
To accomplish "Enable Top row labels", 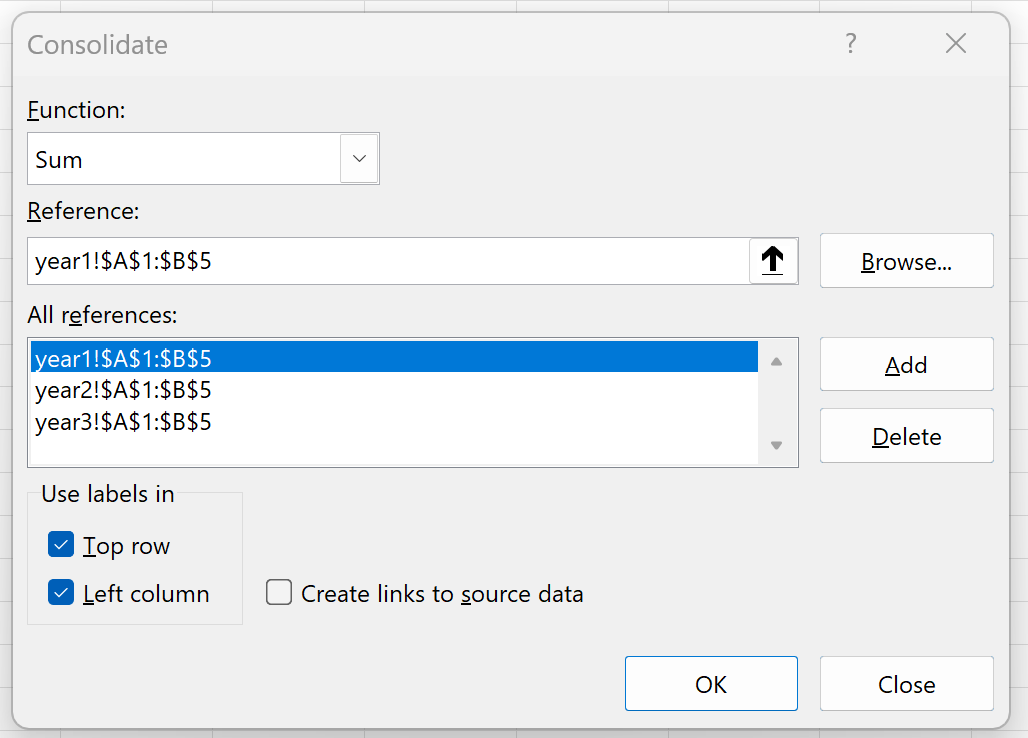I will pos(60,544).
